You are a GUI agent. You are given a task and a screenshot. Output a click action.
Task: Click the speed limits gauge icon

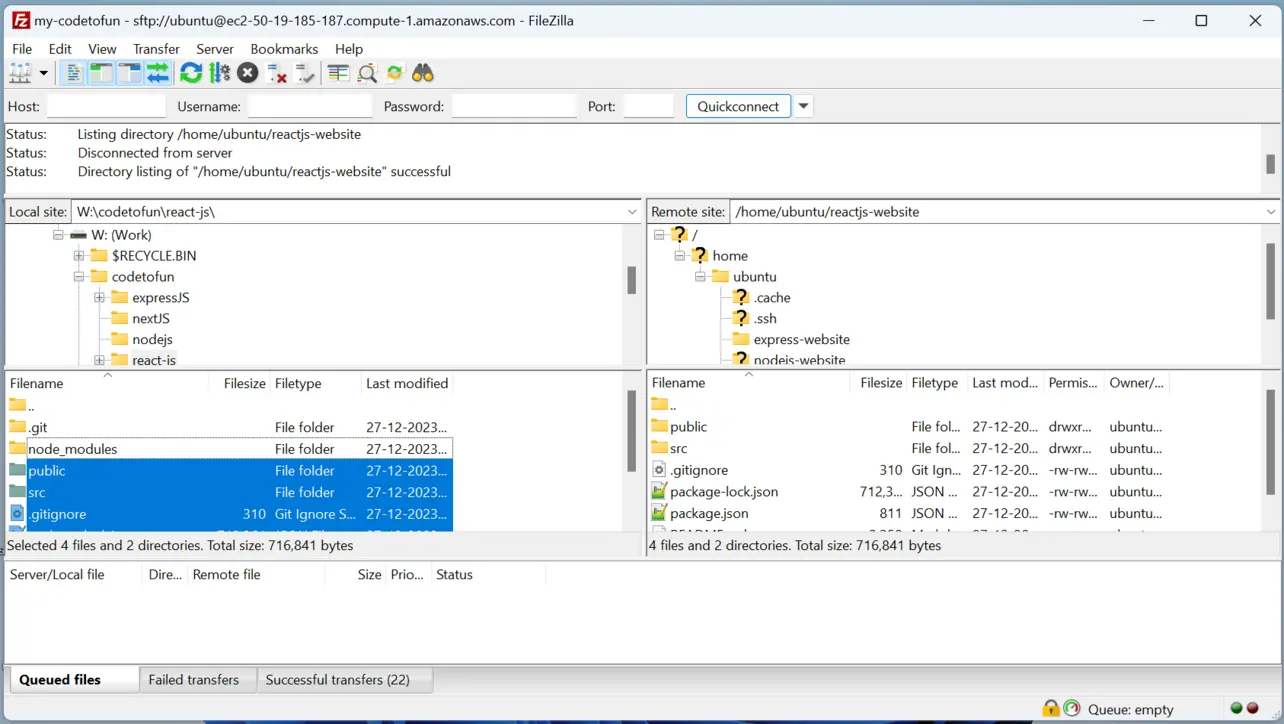click(x=1072, y=709)
